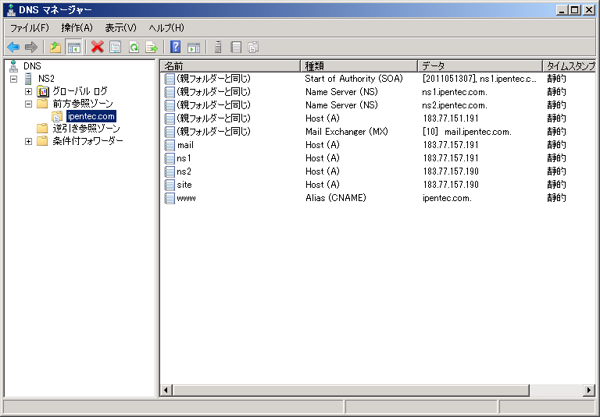
Task: Toggle the show/hide console tree icon
Action: pyautogui.click(x=74, y=47)
